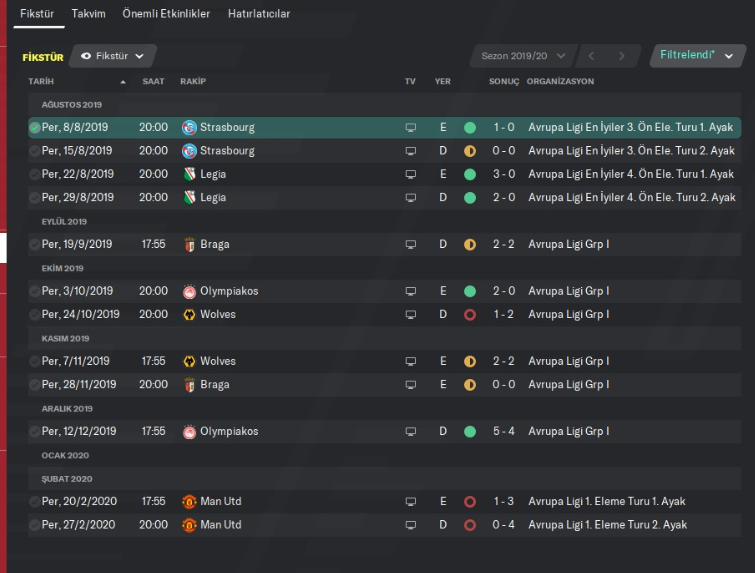Sort fixtures by the Tarih column header
755x573 pixels.
click(42, 81)
